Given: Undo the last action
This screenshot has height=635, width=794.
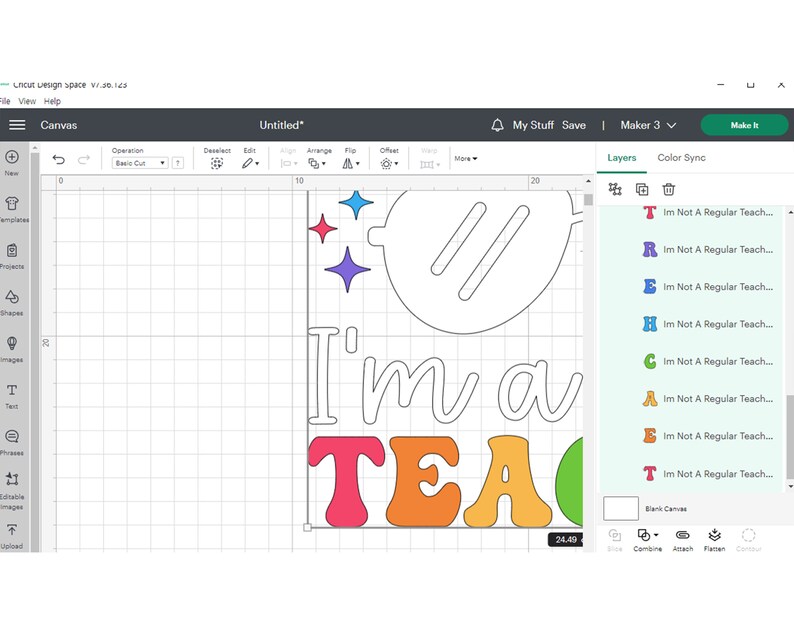Looking at the screenshot, I should pyautogui.click(x=59, y=160).
